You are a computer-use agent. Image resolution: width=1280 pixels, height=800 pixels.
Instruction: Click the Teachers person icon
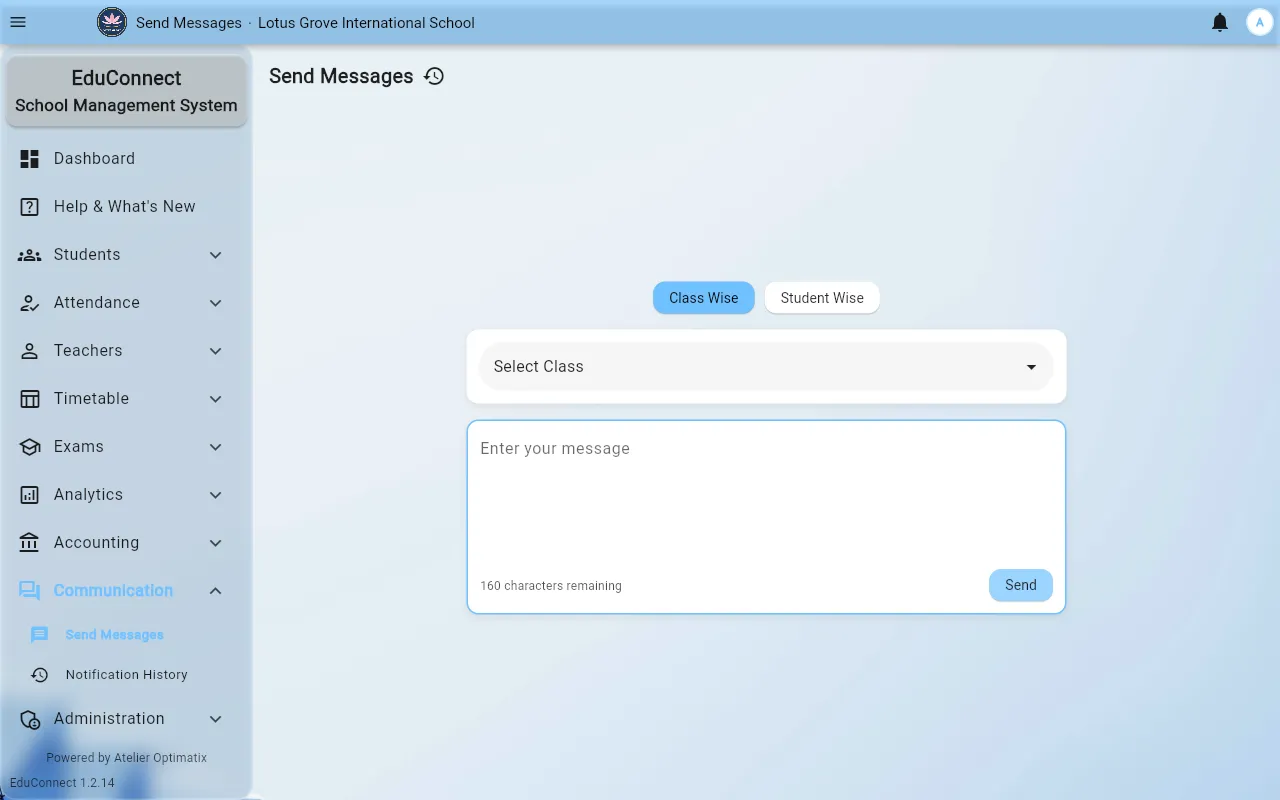30,350
